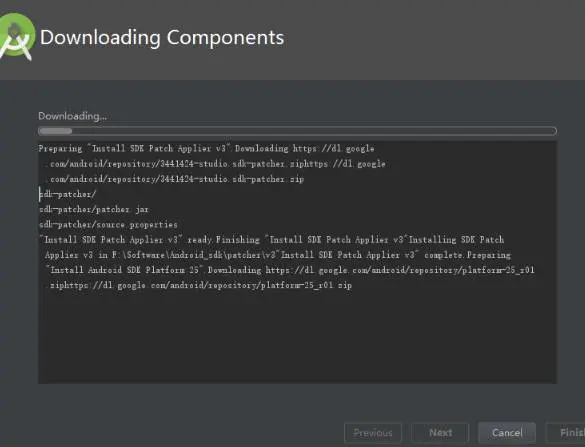Screen dimensions: 585x447
Task: Click the log line containing 'F:\Software\Android_sdk\patcher\v3'
Action: [278, 255]
